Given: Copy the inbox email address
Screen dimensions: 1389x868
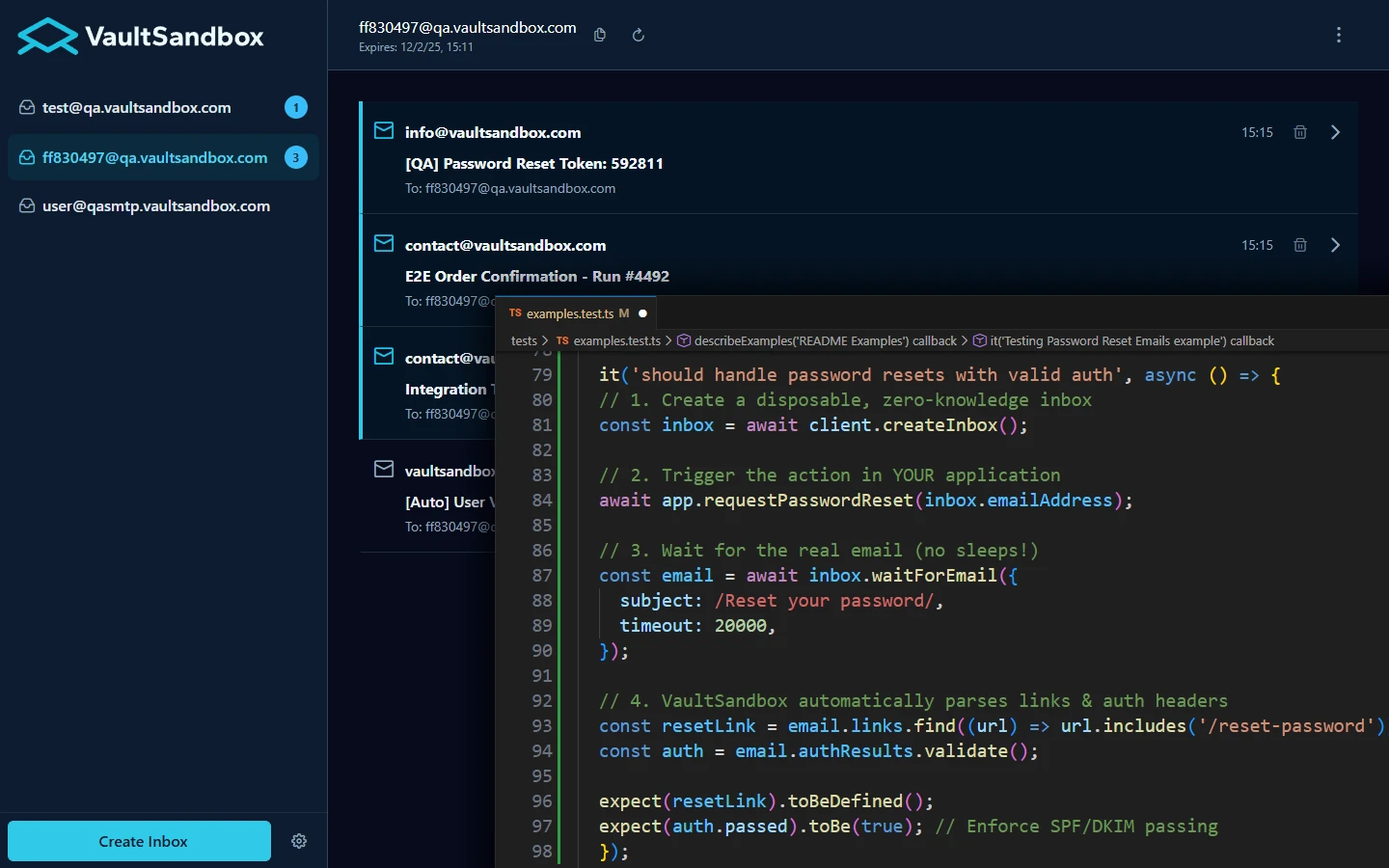Looking at the screenshot, I should pyautogui.click(x=599, y=34).
